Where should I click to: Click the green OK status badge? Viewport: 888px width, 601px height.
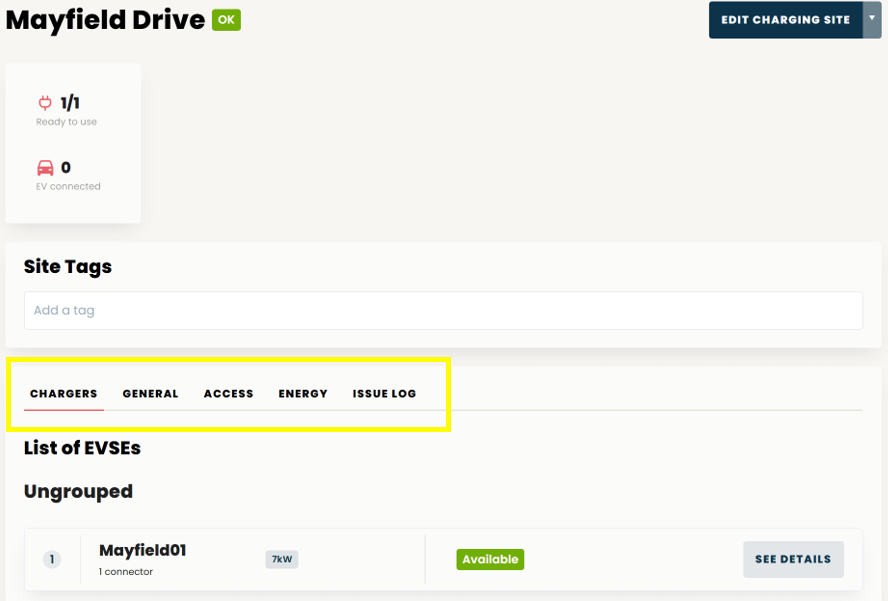pyautogui.click(x=227, y=20)
